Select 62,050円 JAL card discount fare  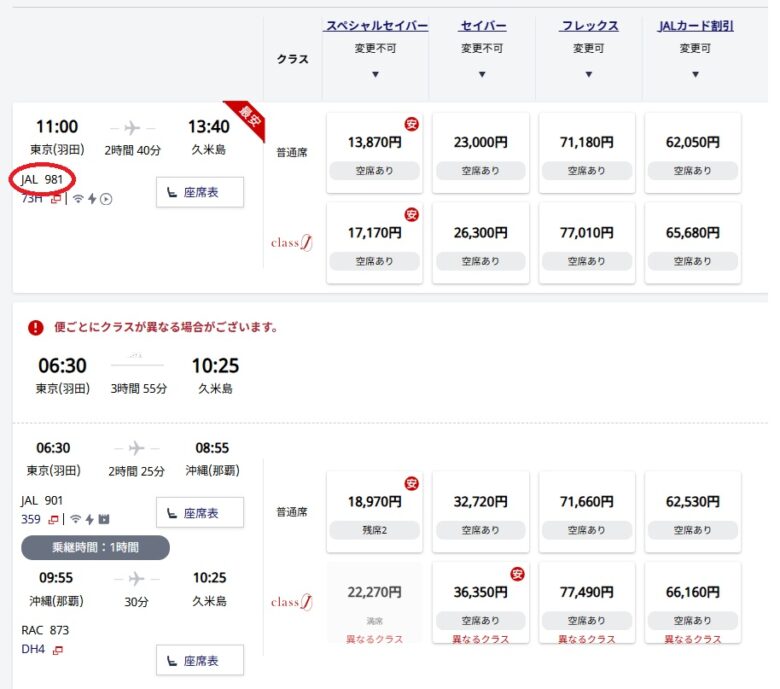tap(693, 153)
